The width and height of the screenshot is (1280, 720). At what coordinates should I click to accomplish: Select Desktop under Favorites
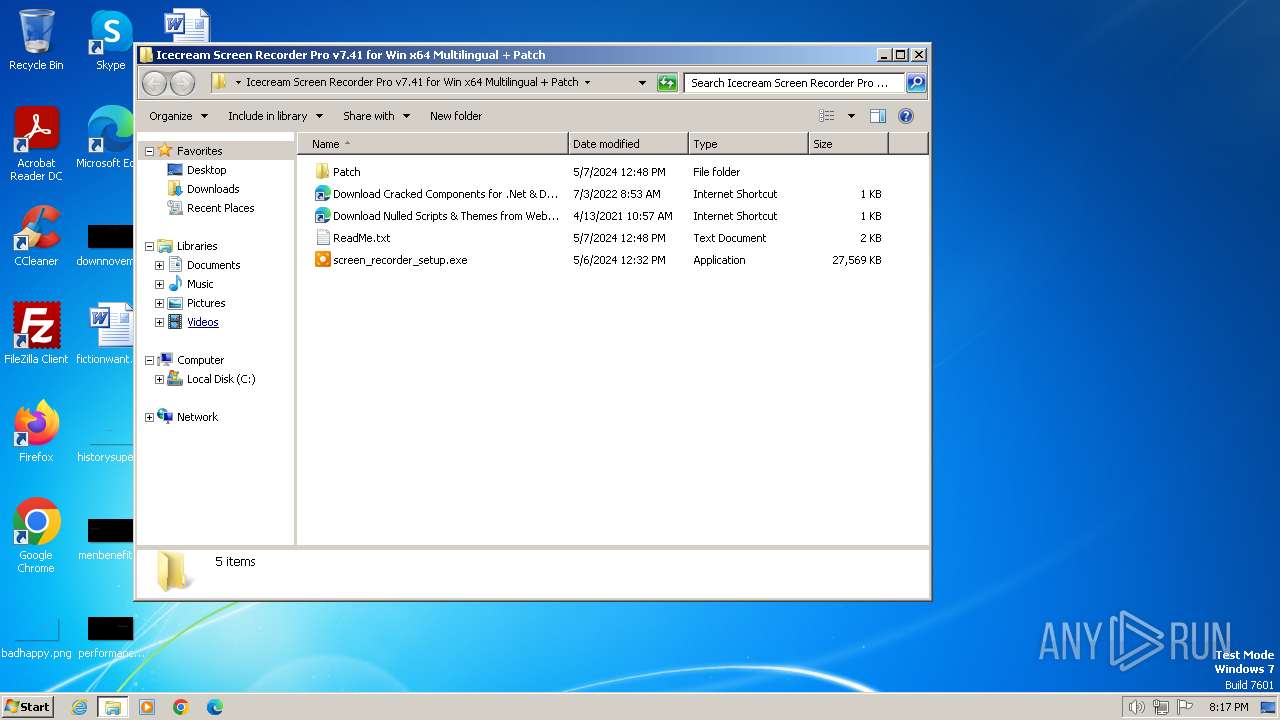pos(206,170)
